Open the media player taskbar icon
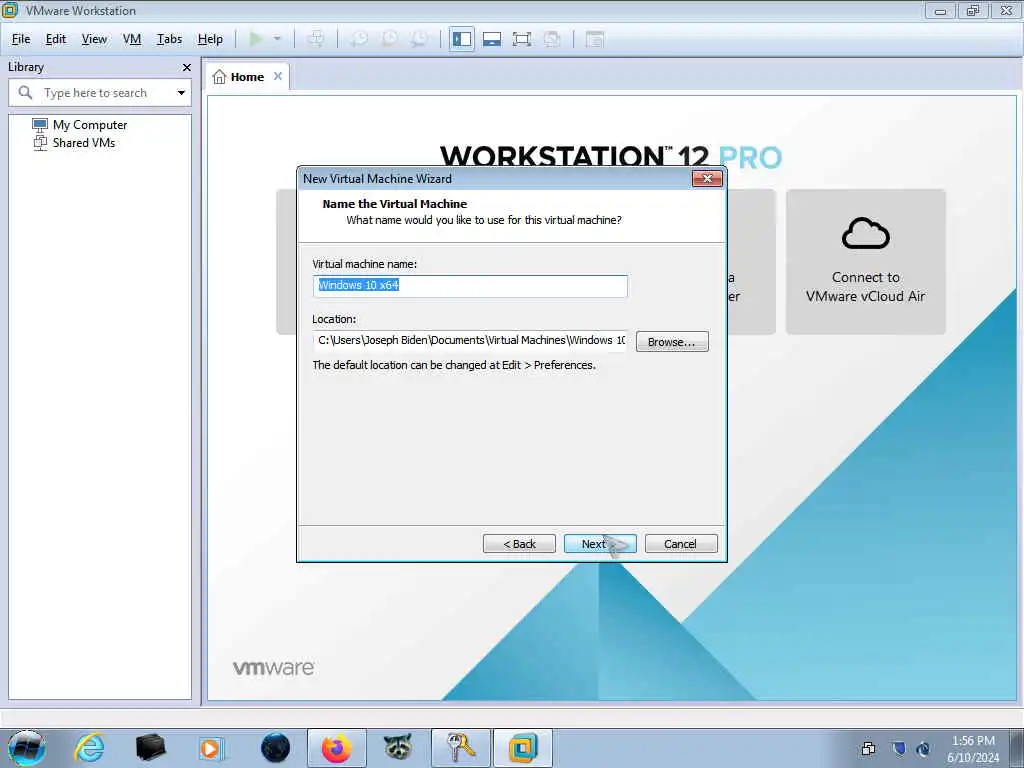Screen dimensions: 1024x768 [x=211, y=748]
